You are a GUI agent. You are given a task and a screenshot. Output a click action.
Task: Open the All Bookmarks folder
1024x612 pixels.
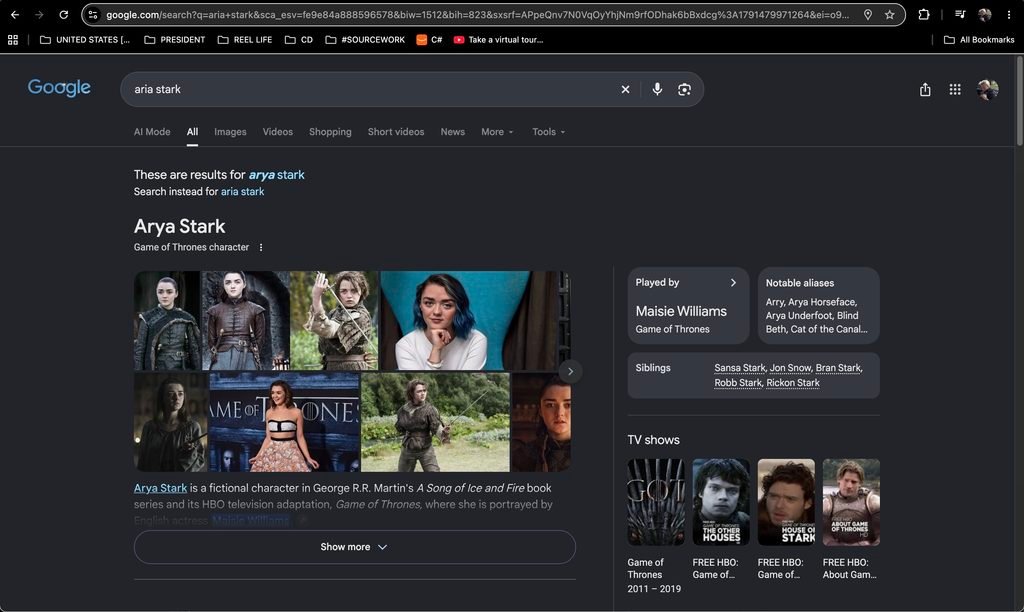(979, 40)
